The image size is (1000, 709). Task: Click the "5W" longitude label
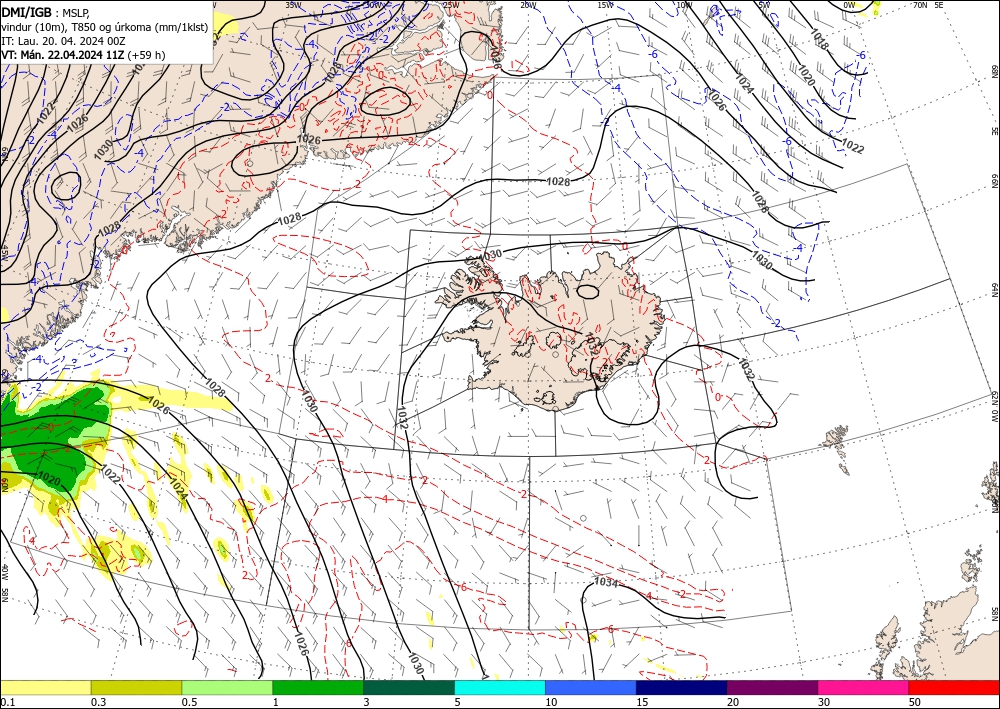pos(764,4)
